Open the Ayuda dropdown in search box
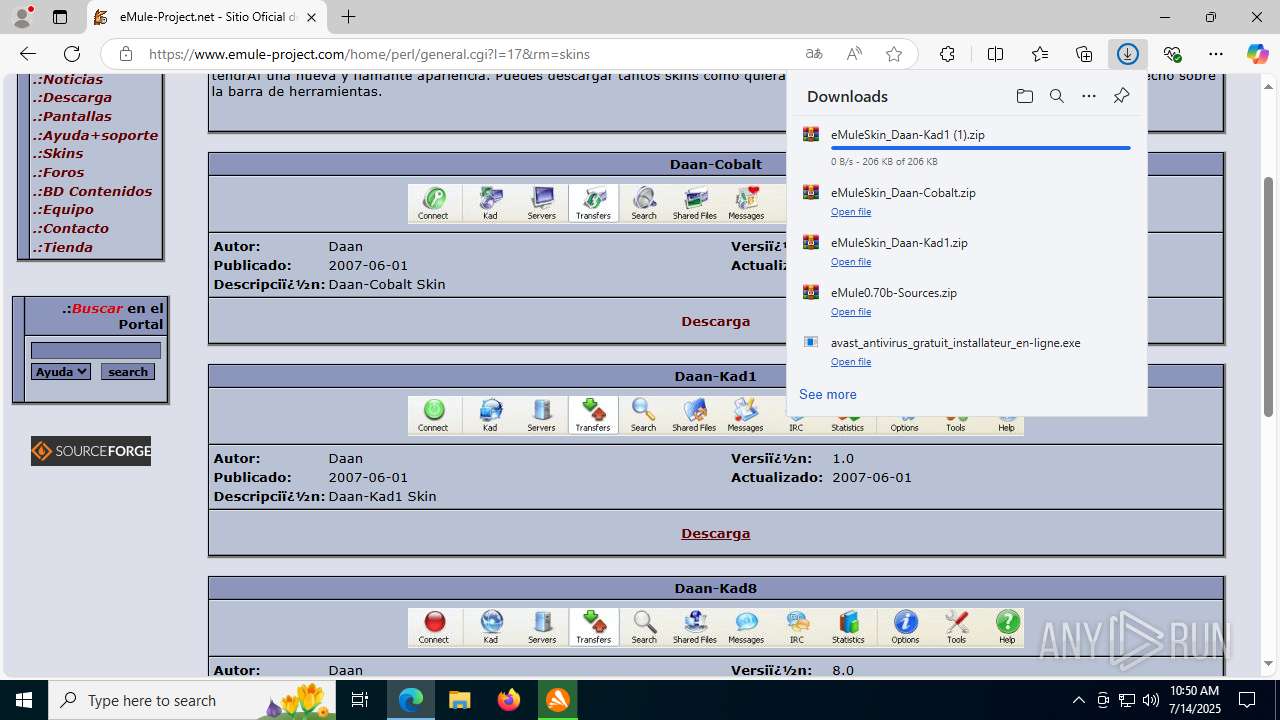The height and width of the screenshot is (720, 1280). [61, 371]
